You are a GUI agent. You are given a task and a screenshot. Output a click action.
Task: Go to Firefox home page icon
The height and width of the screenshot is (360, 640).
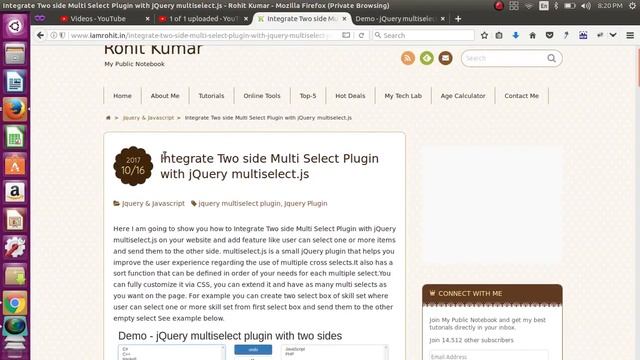pyautogui.click(x=533, y=35)
